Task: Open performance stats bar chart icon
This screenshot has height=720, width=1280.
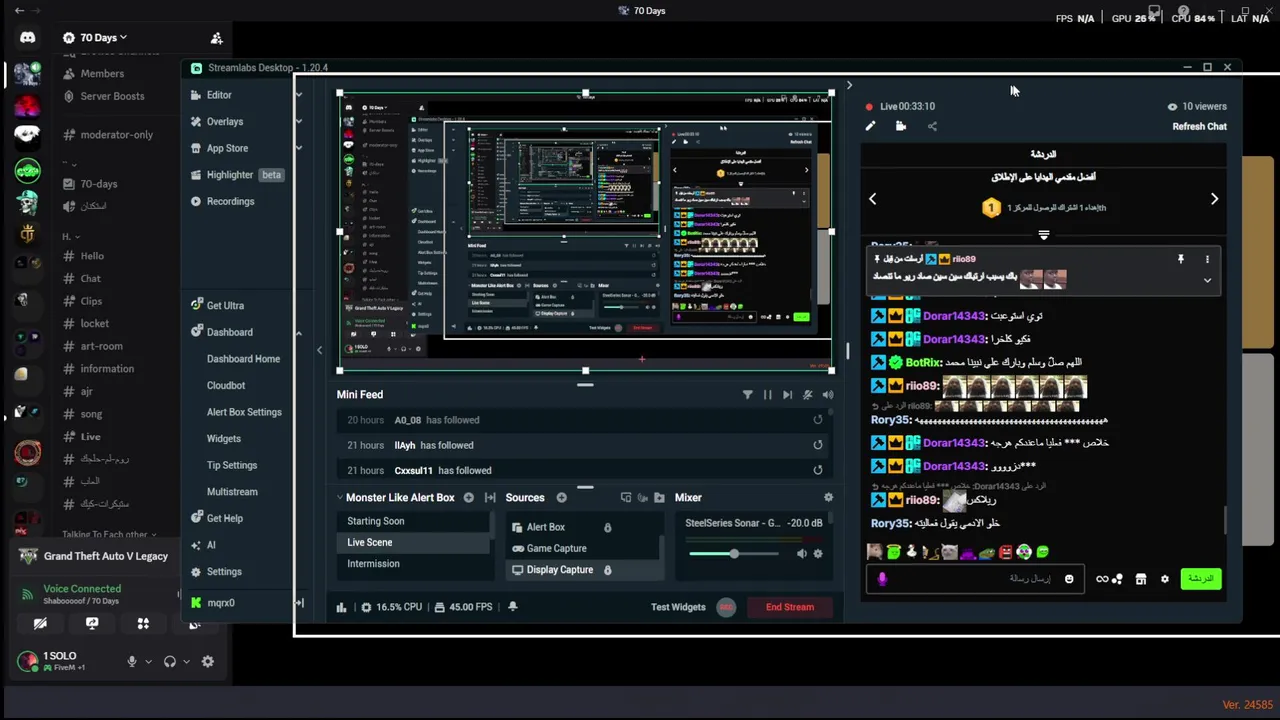Action: (x=341, y=607)
